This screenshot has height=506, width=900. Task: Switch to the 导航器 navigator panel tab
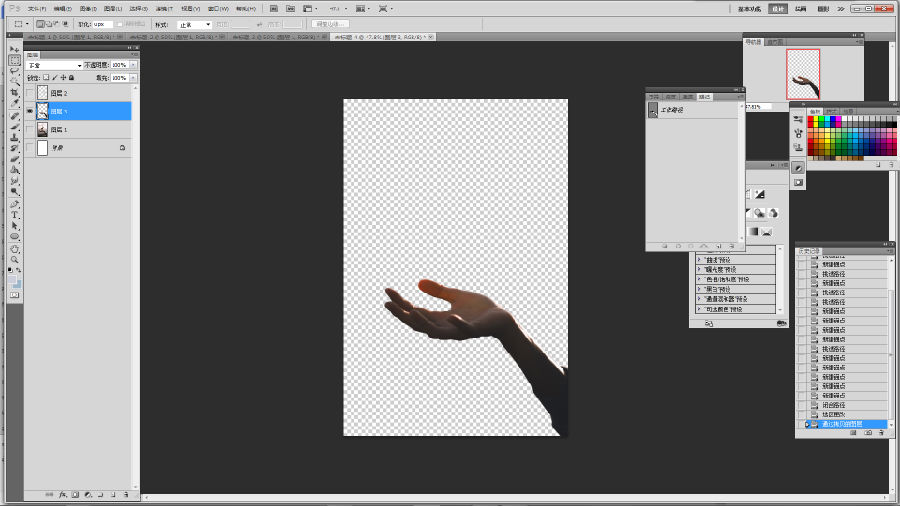tap(753, 42)
